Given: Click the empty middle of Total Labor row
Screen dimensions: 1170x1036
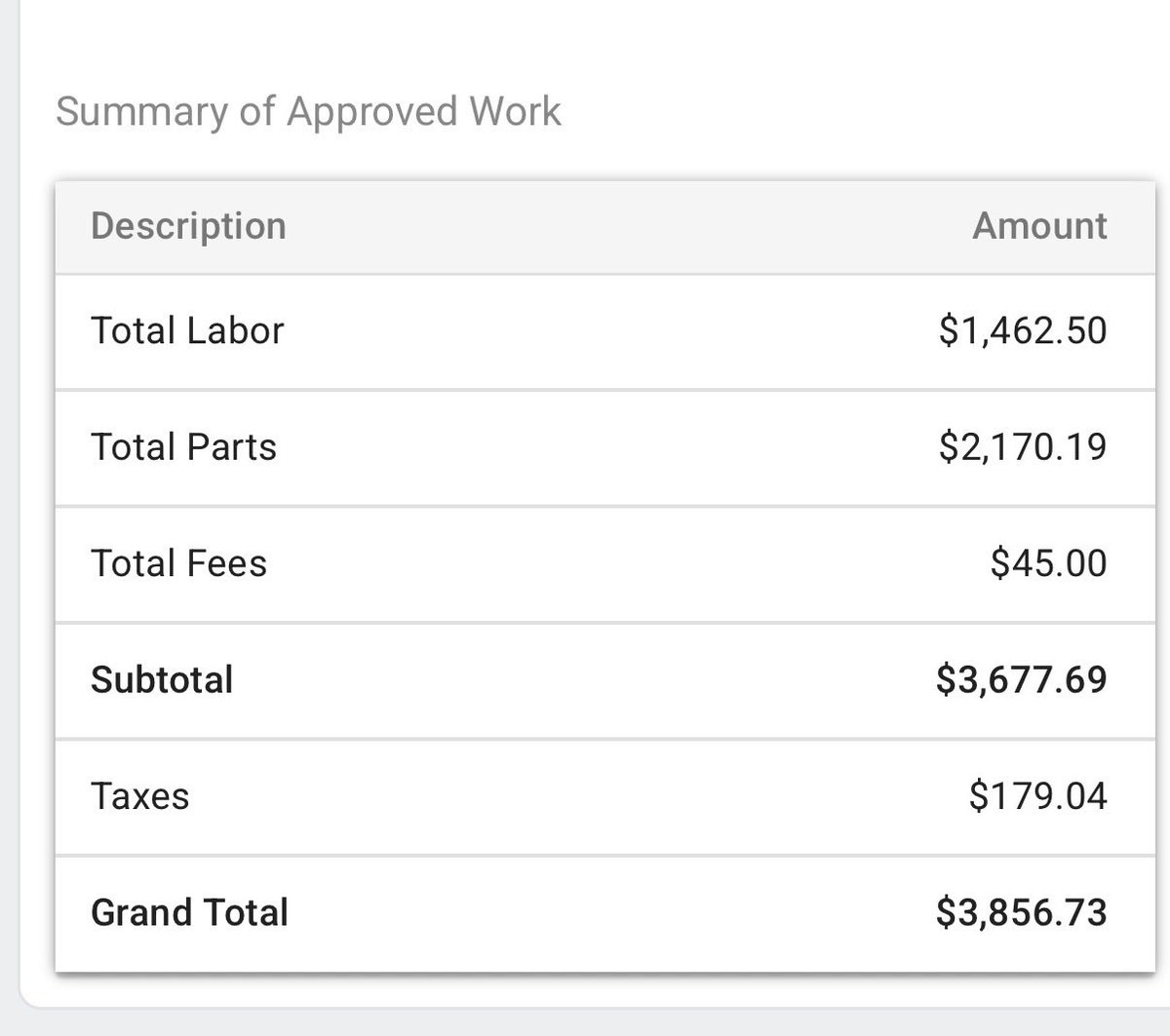Looking at the screenshot, I should tap(604, 331).
